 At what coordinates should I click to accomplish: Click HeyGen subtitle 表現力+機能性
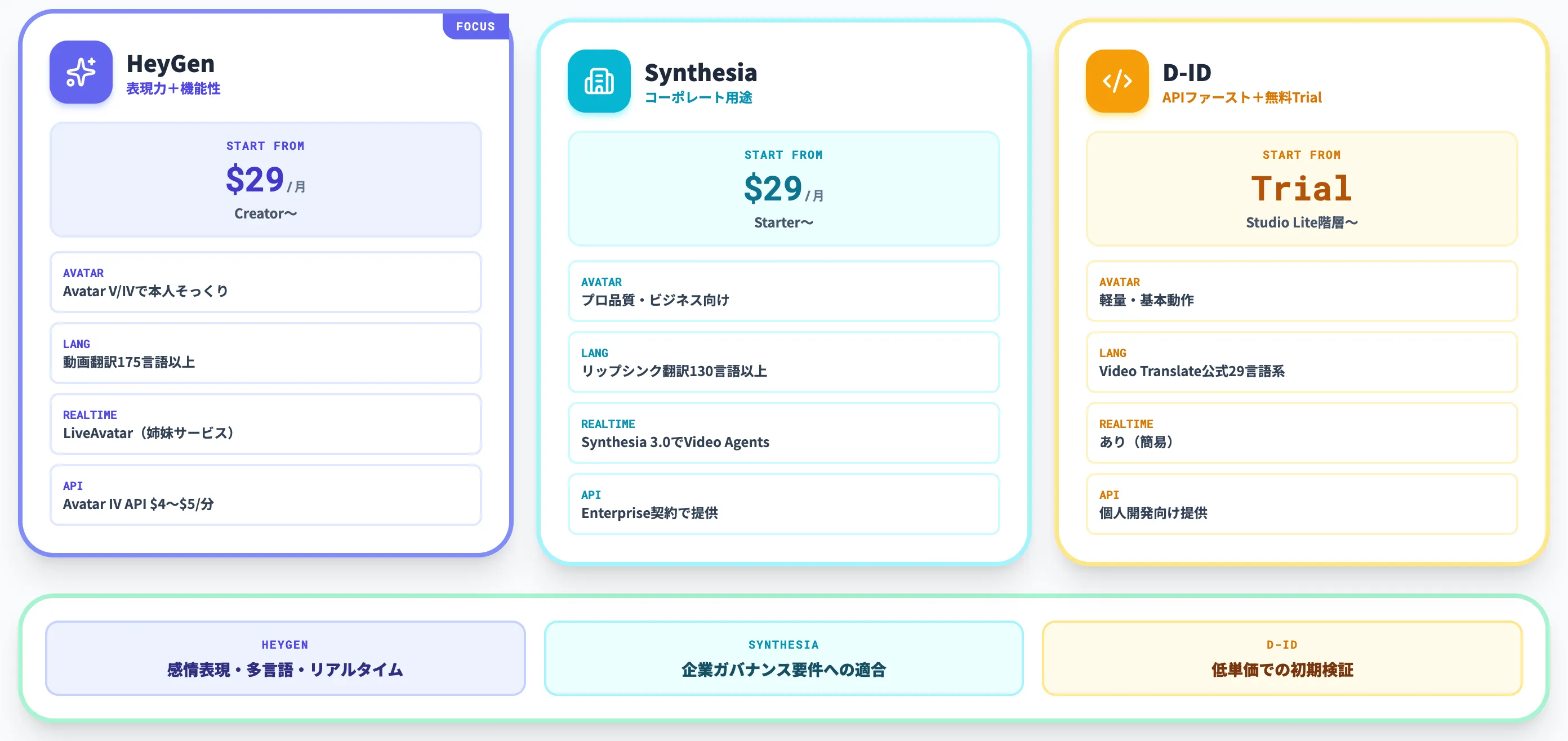(173, 89)
